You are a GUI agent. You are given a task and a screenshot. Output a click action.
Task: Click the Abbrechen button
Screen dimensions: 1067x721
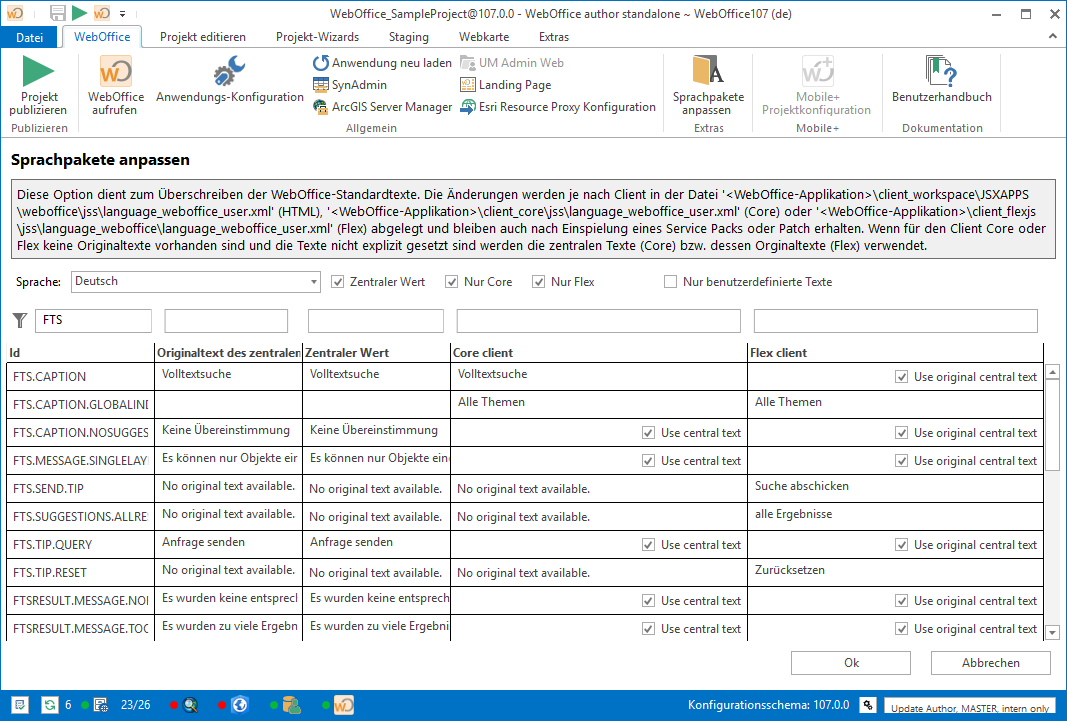click(990, 663)
